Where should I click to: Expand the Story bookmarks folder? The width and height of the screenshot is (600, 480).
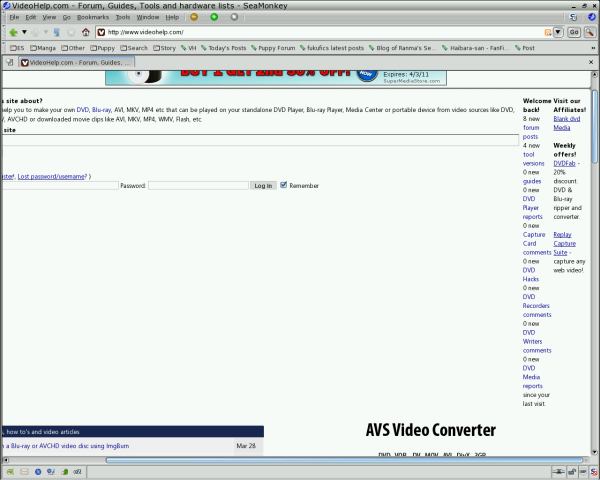pos(165,48)
